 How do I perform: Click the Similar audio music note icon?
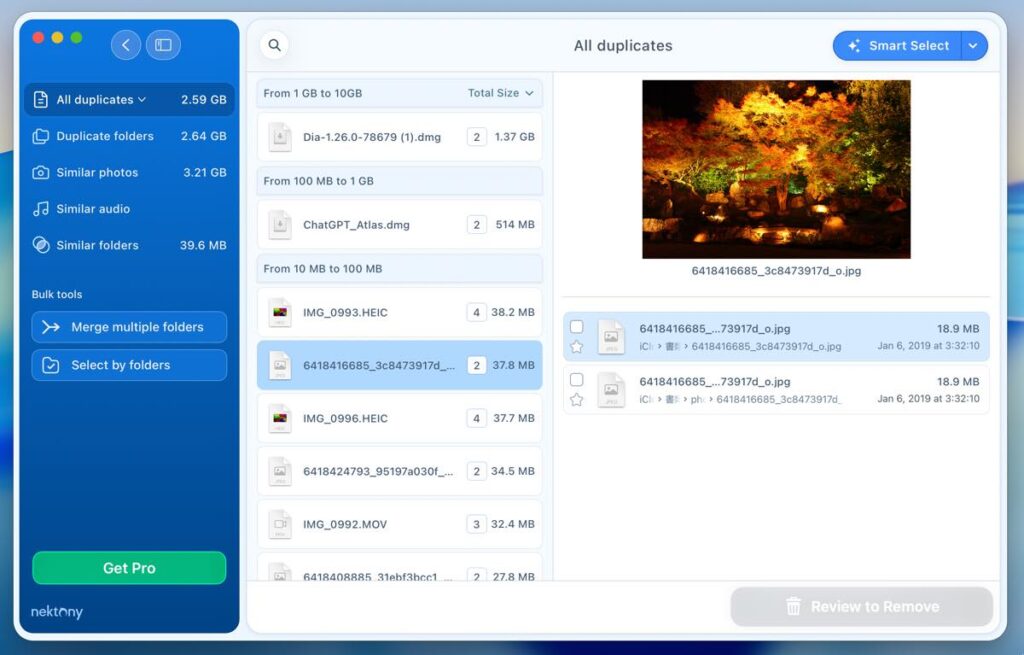[40, 209]
